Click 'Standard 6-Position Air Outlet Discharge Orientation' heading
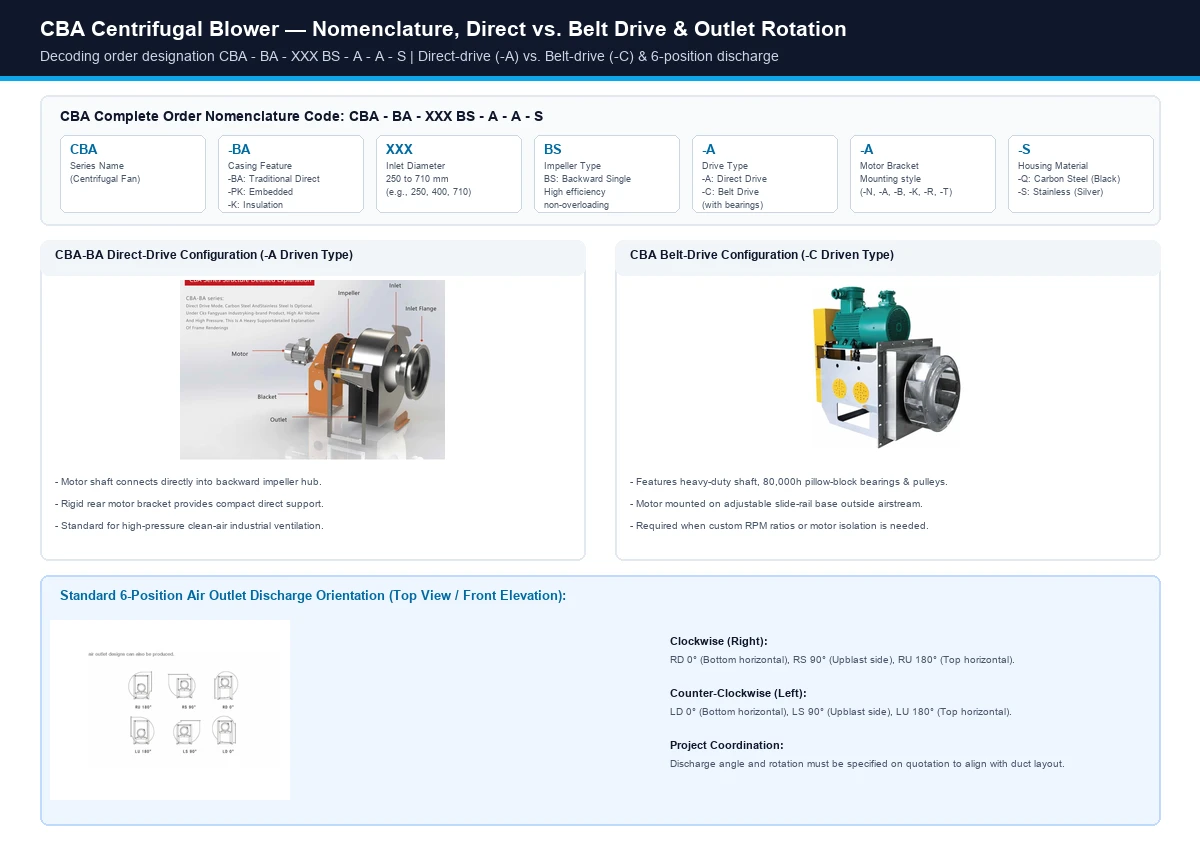This screenshot has width=1200, height=850. (313, 595)
